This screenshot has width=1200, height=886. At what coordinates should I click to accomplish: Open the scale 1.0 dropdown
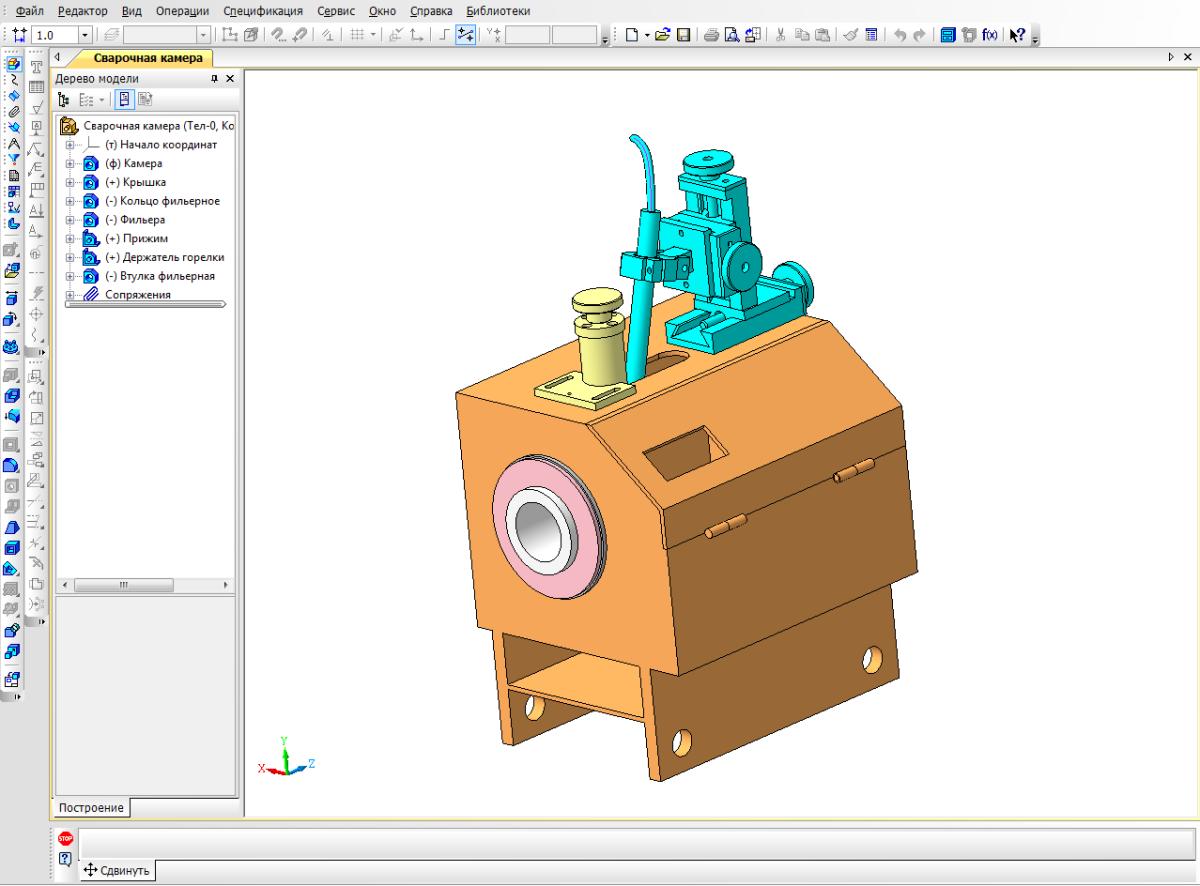coord(84,36)
